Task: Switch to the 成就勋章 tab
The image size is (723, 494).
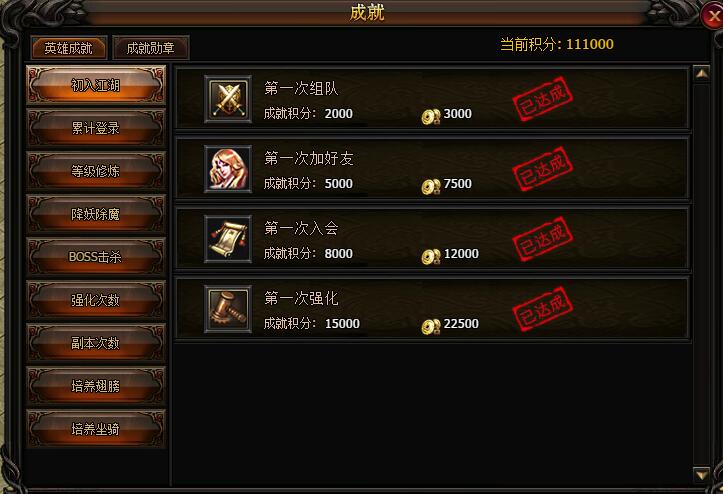Action: point(151,48)
